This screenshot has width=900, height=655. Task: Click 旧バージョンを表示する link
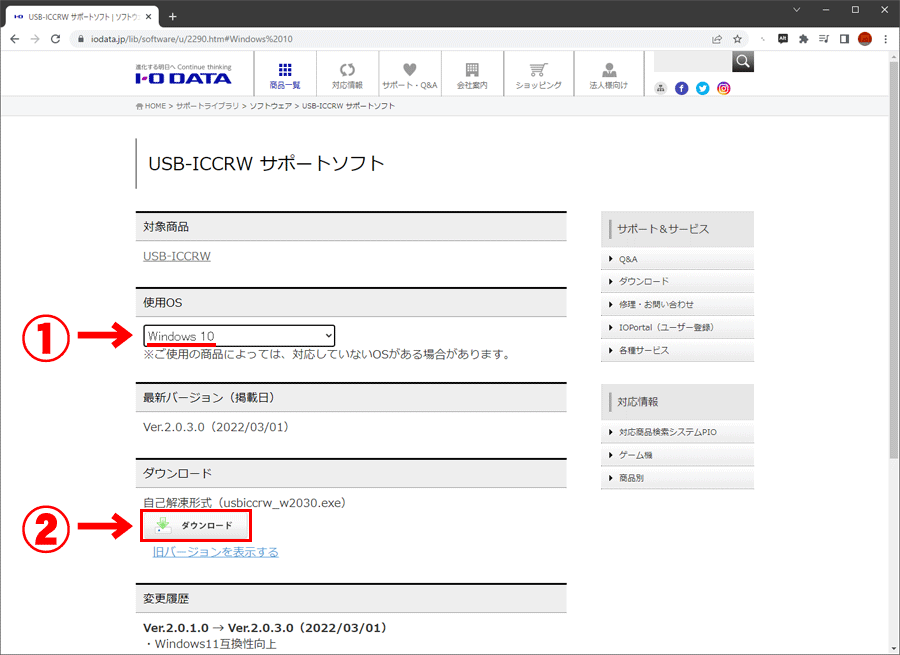pyautogui.click(x=216, y=552)
